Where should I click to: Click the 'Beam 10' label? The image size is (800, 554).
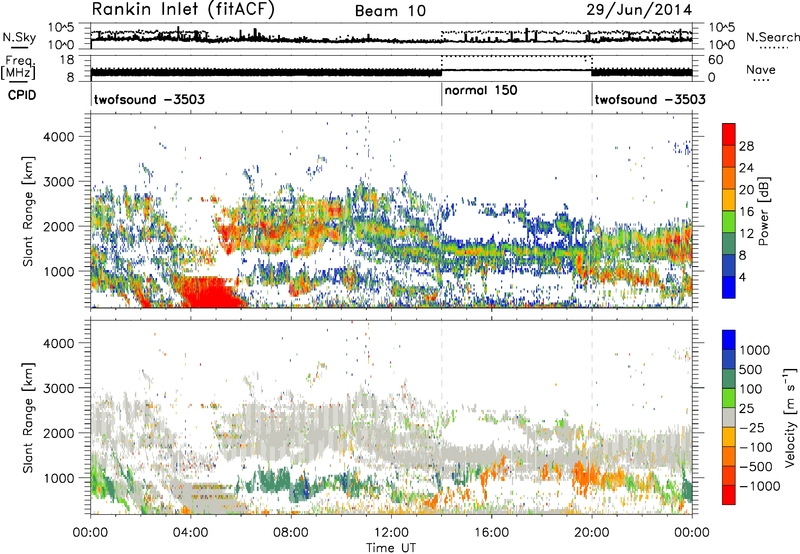tap(390, 11)
